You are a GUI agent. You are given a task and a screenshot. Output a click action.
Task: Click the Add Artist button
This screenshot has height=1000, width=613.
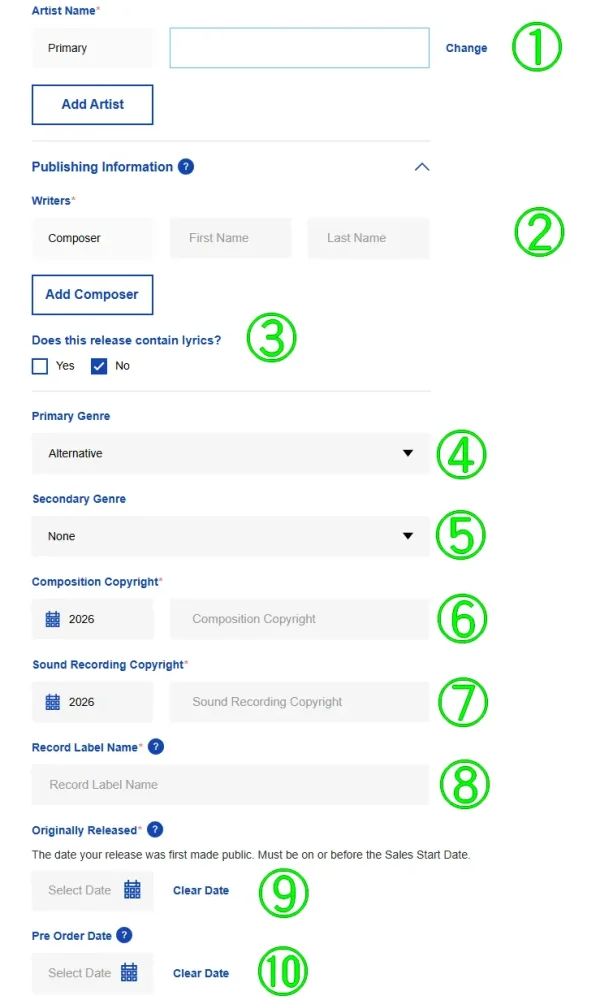92,105
